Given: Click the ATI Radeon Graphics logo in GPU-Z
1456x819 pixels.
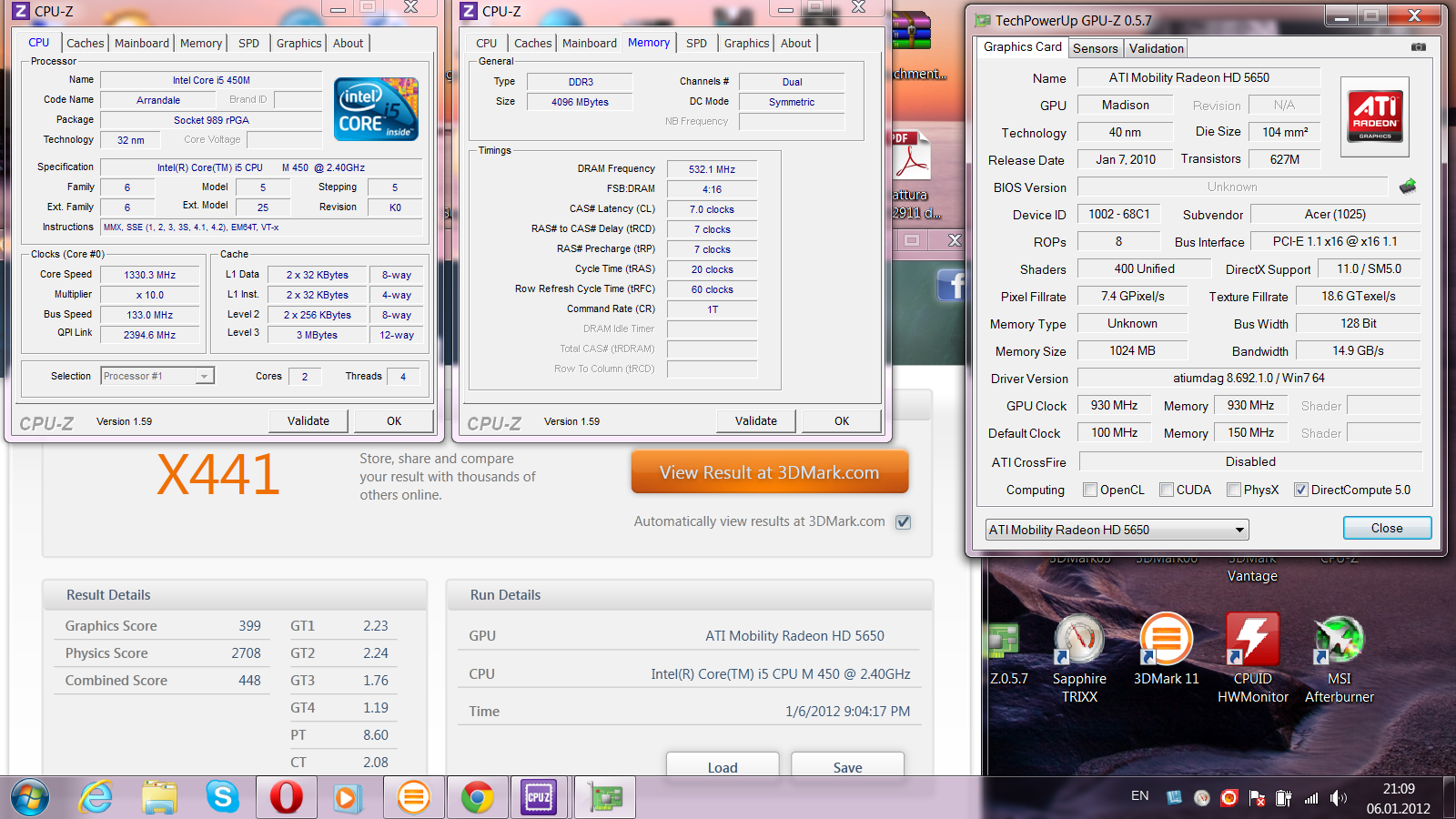Looking at the screenshot, I should 1375,116.
